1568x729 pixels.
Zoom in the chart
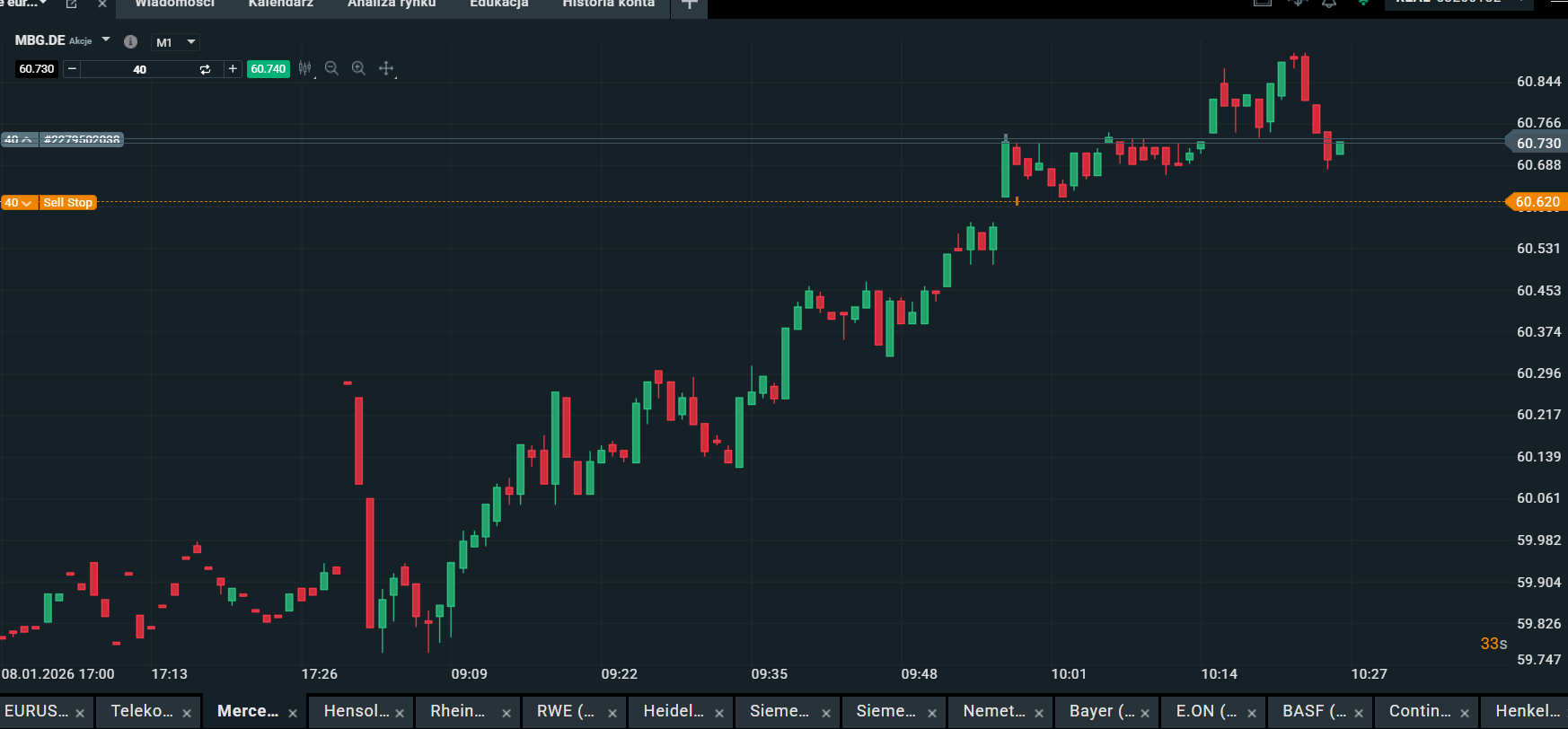(x=358, y=68)
